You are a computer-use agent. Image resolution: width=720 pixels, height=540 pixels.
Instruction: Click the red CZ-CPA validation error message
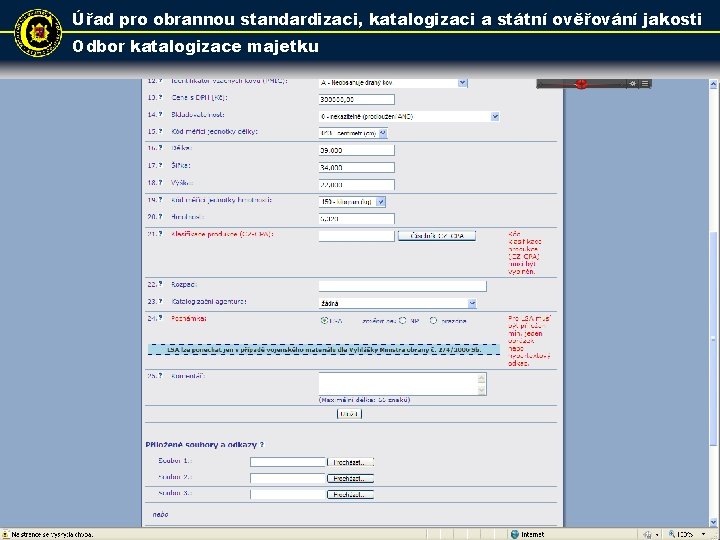[x=524, y=253]
